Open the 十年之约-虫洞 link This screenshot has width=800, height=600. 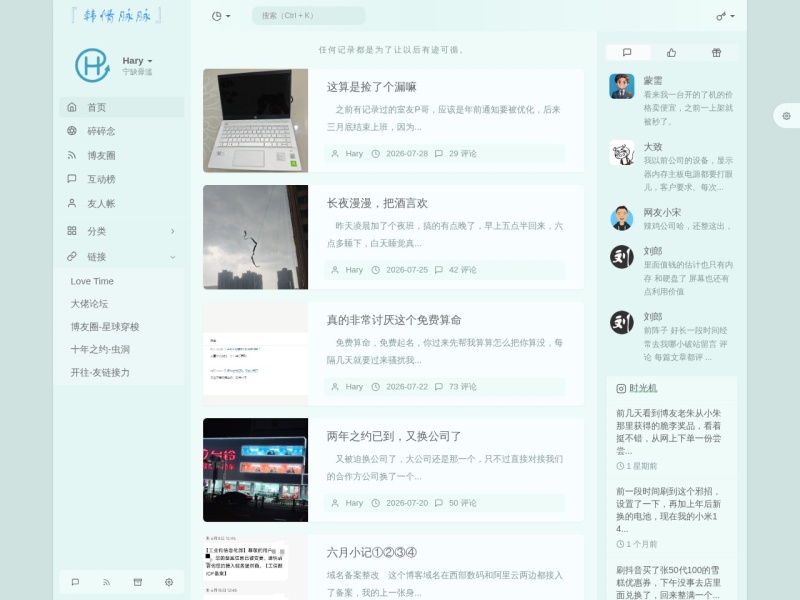tap(100, 349)
